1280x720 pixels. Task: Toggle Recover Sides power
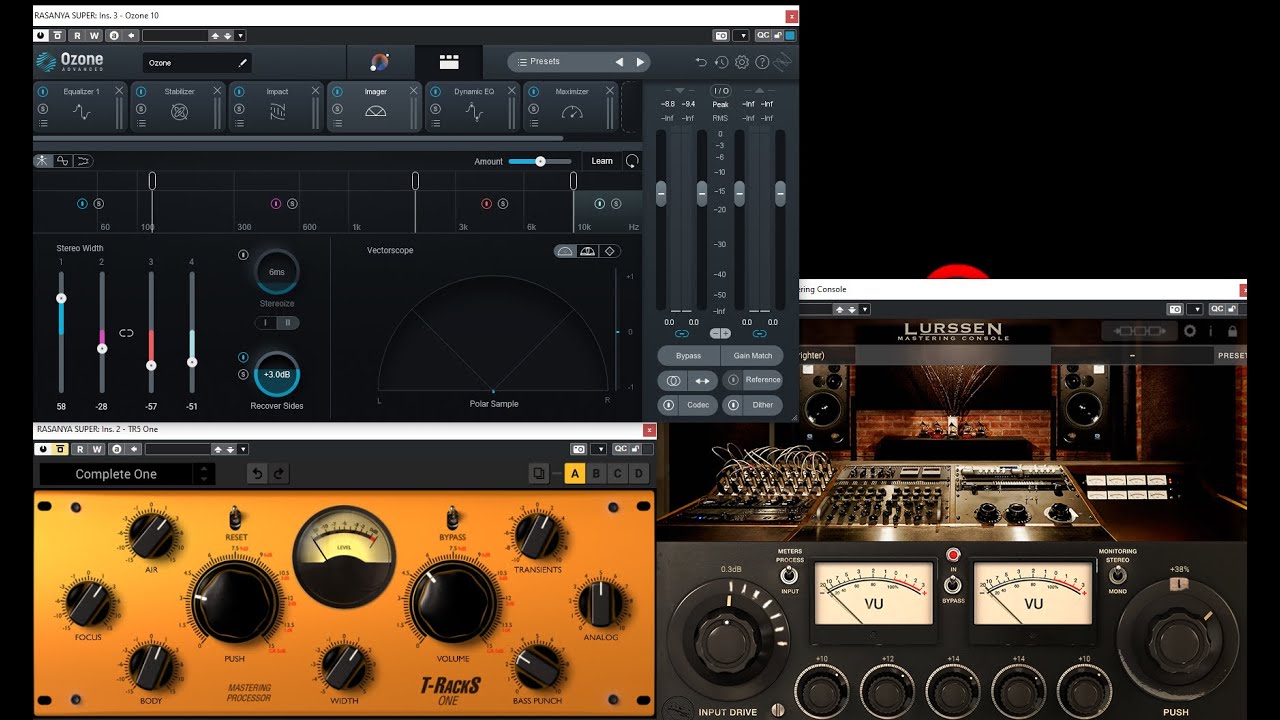[x=243, y=357]
